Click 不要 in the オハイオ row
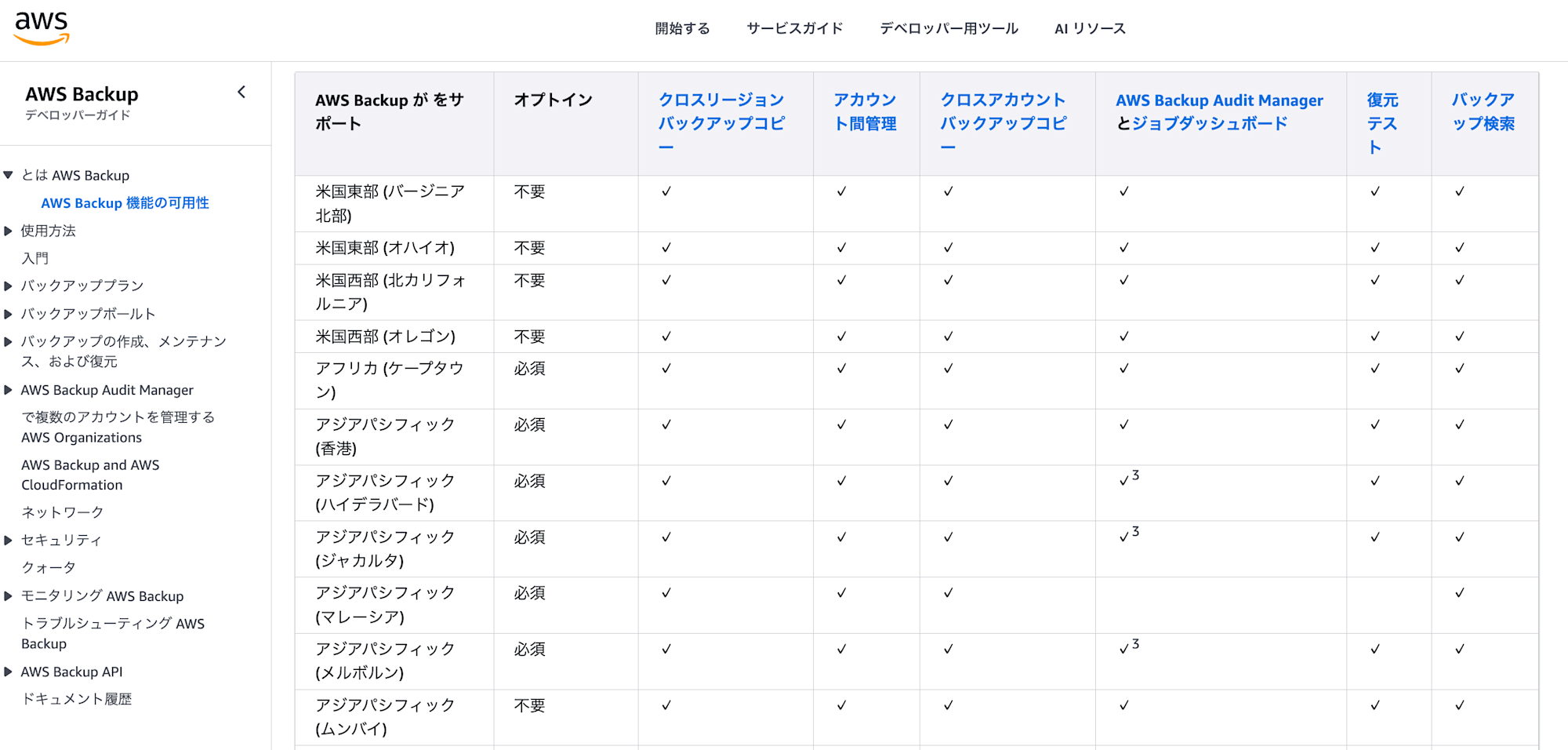Screen dimensions: 1568x750 (x=529, y=248)
